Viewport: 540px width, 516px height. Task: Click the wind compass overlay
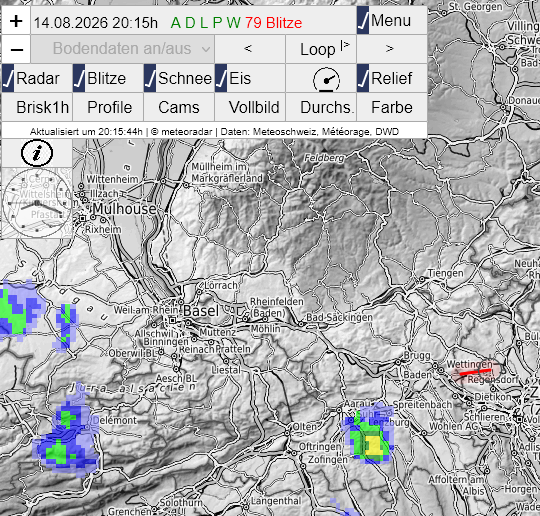coord(37,203)
